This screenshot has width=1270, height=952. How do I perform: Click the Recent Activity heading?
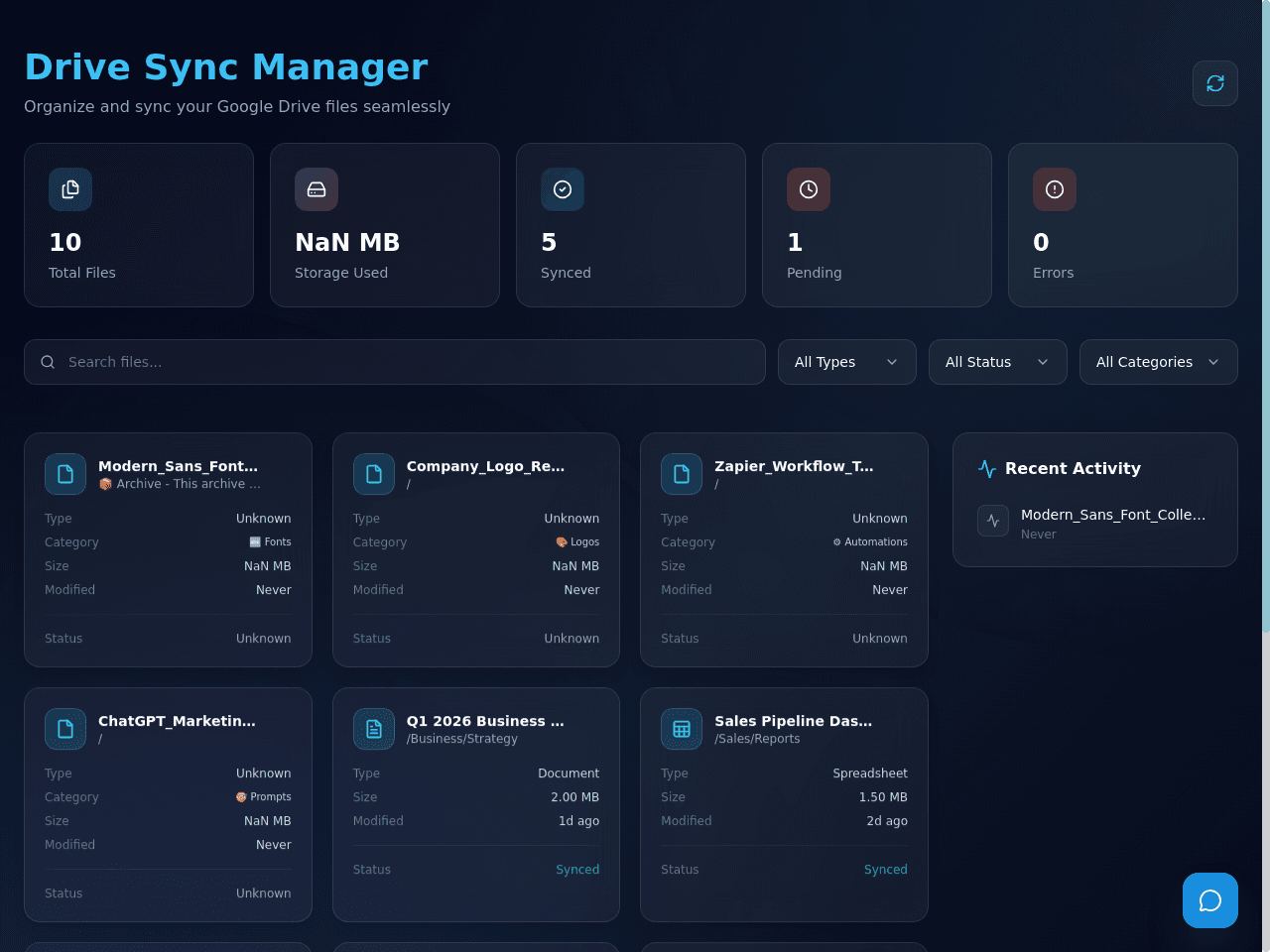tap(1073, 468)
